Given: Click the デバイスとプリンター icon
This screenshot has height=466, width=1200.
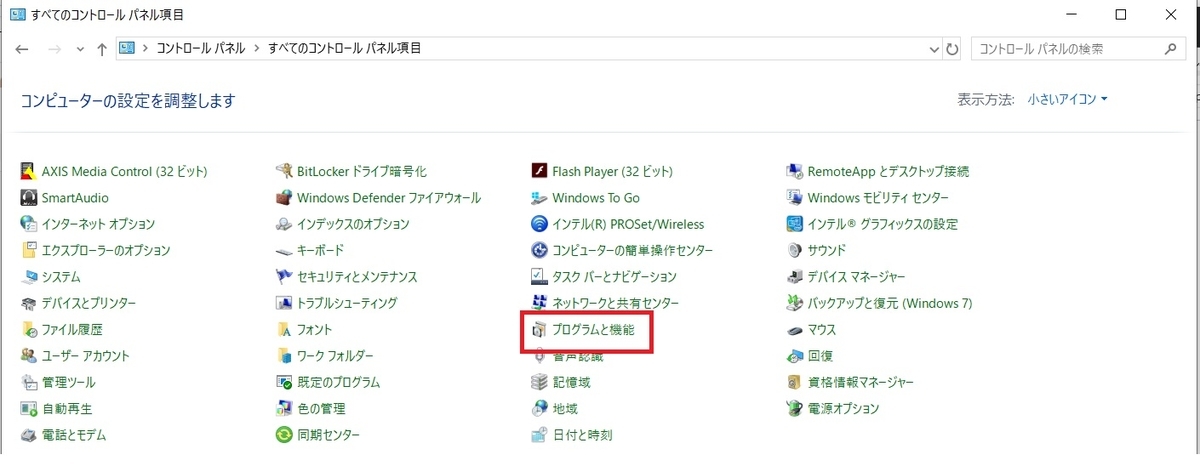Looking at the screenshot, I should (29, 303).
